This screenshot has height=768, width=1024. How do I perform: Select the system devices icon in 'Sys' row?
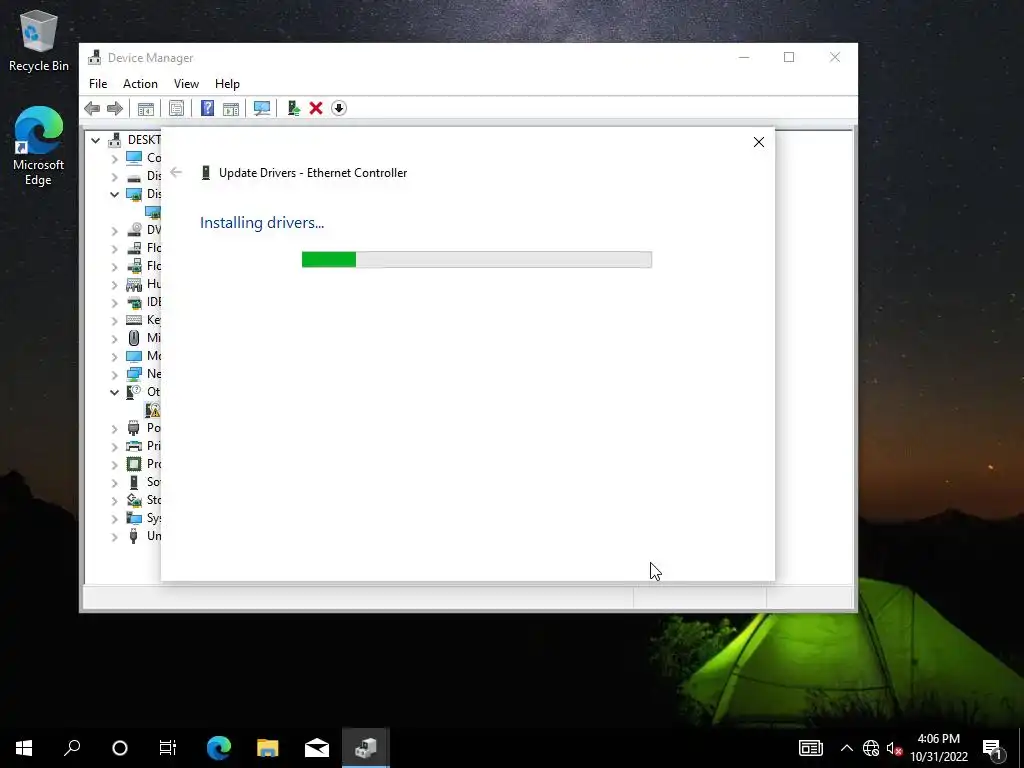[x=134, y=518]
